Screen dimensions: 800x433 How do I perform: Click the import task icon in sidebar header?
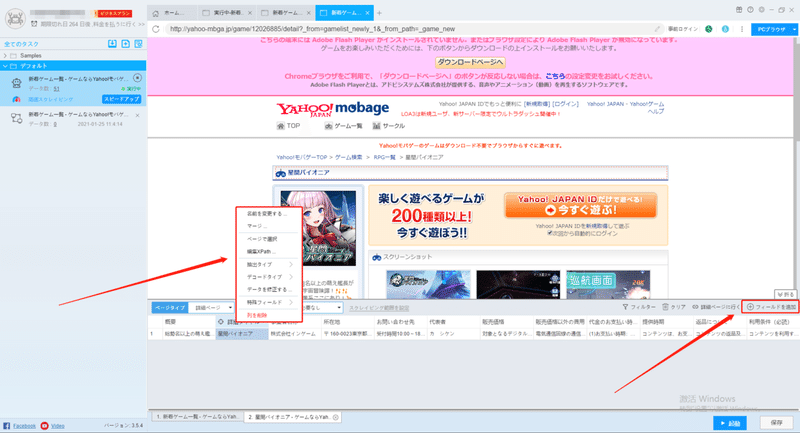(x=112, y=44)
